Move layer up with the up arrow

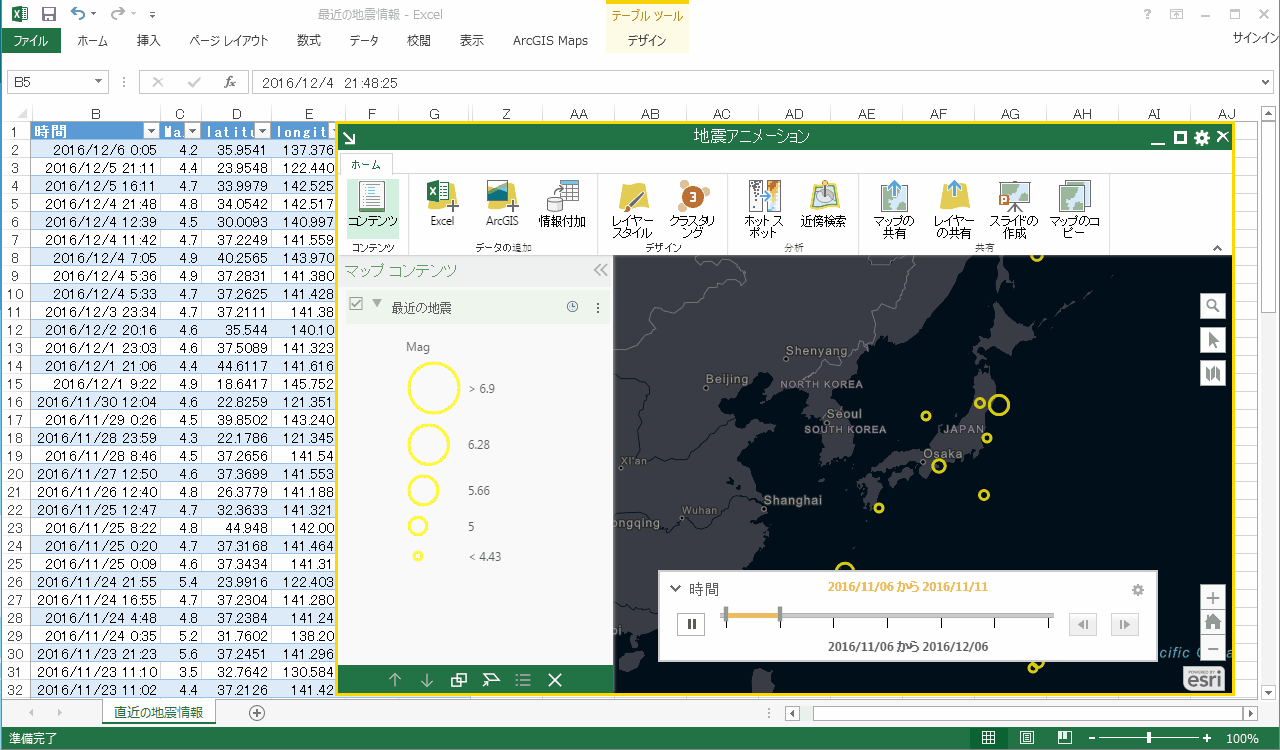click(395, 680)
